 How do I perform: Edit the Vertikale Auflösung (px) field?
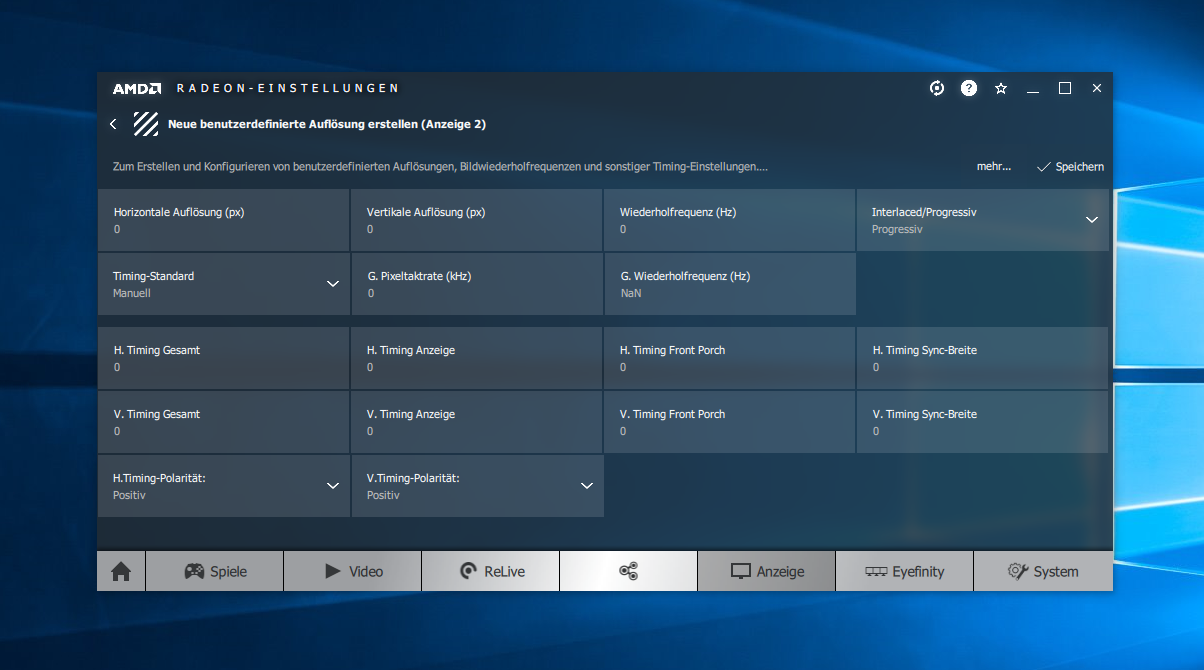pos(477,220)
